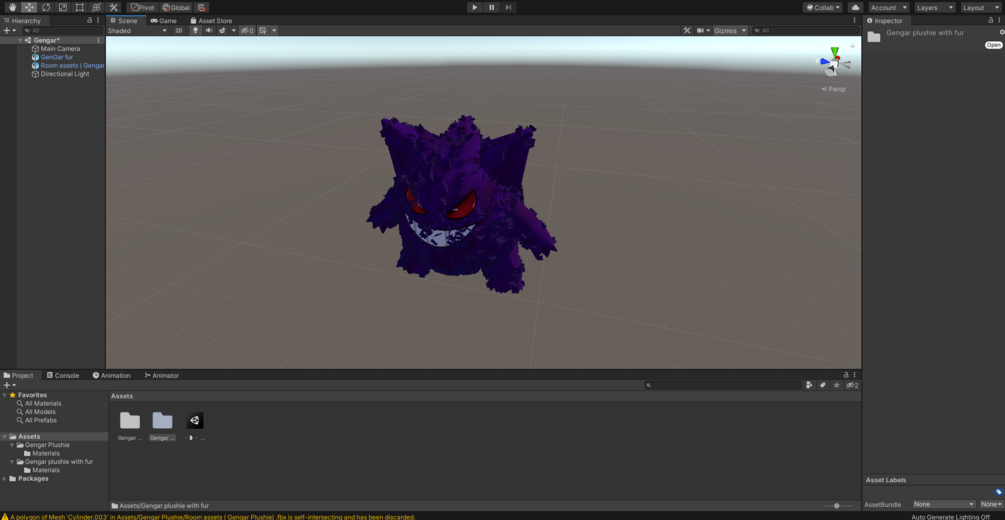Select All Prefabs favorite search
The height and width of the screenshot is (520, 1005).
pyautogui.click(x=40, y=420)
